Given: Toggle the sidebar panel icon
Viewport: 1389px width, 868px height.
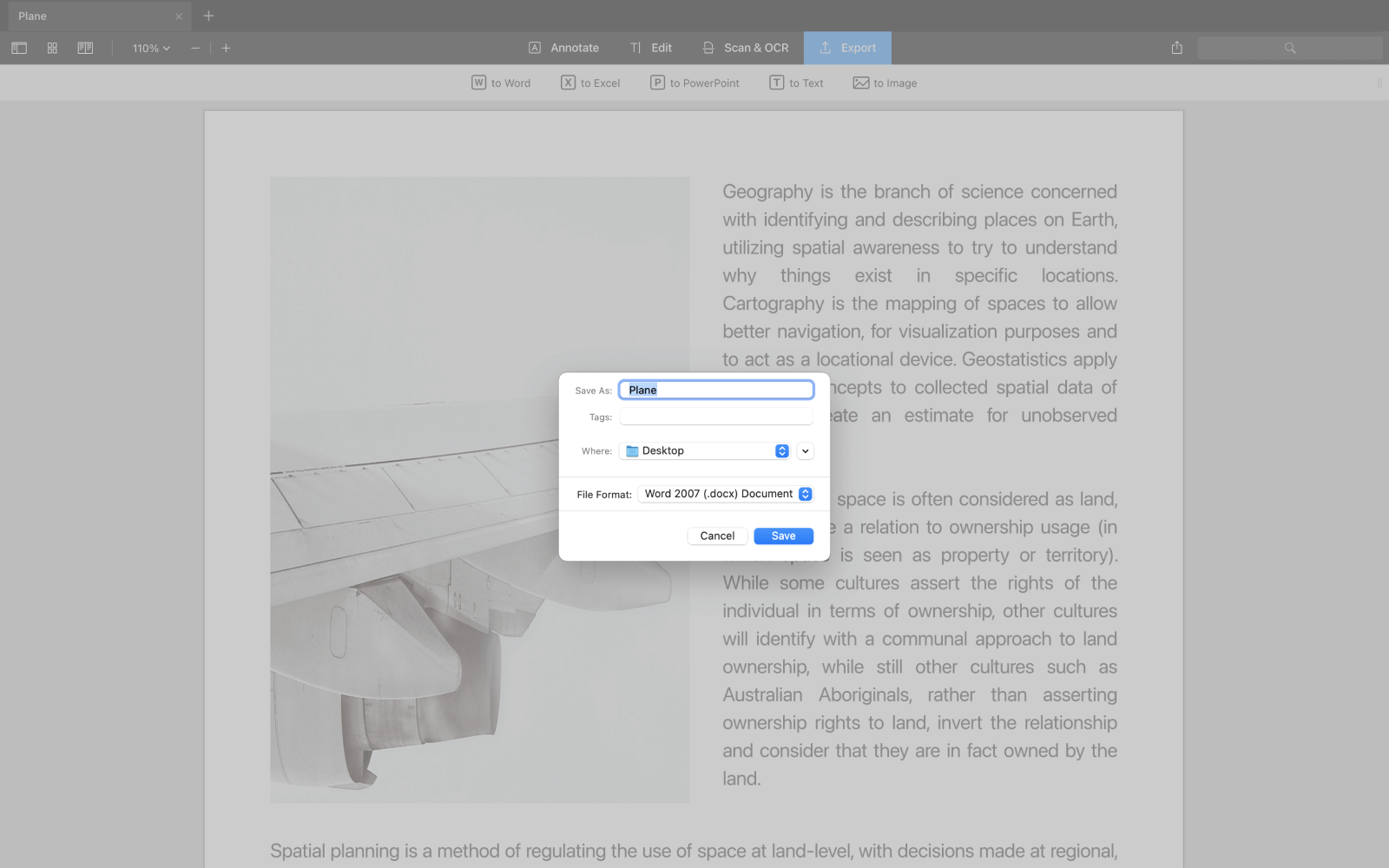Looking at the screenshot, I should point(19,49).
